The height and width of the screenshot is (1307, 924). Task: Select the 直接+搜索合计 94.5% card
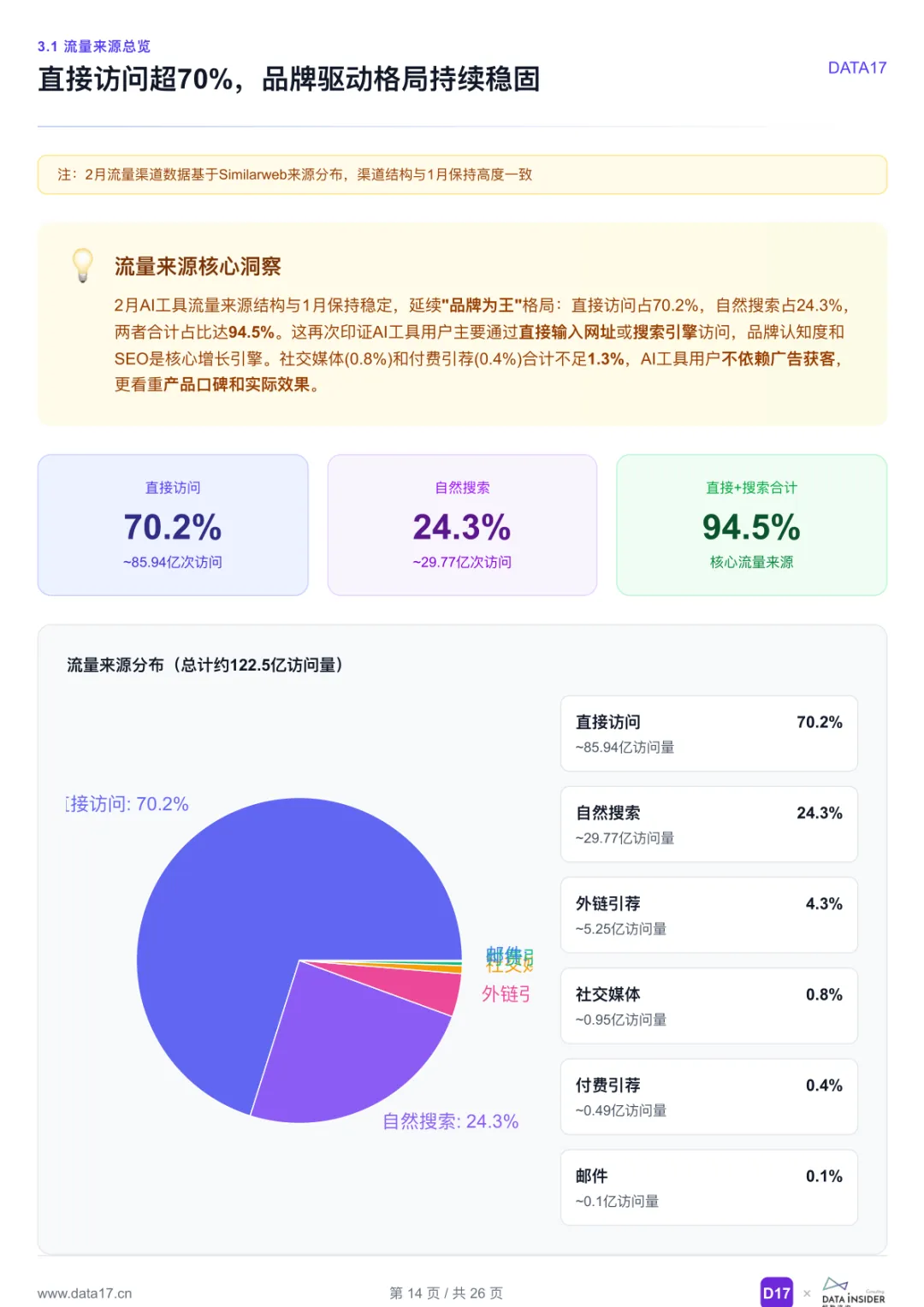(751, 524)
